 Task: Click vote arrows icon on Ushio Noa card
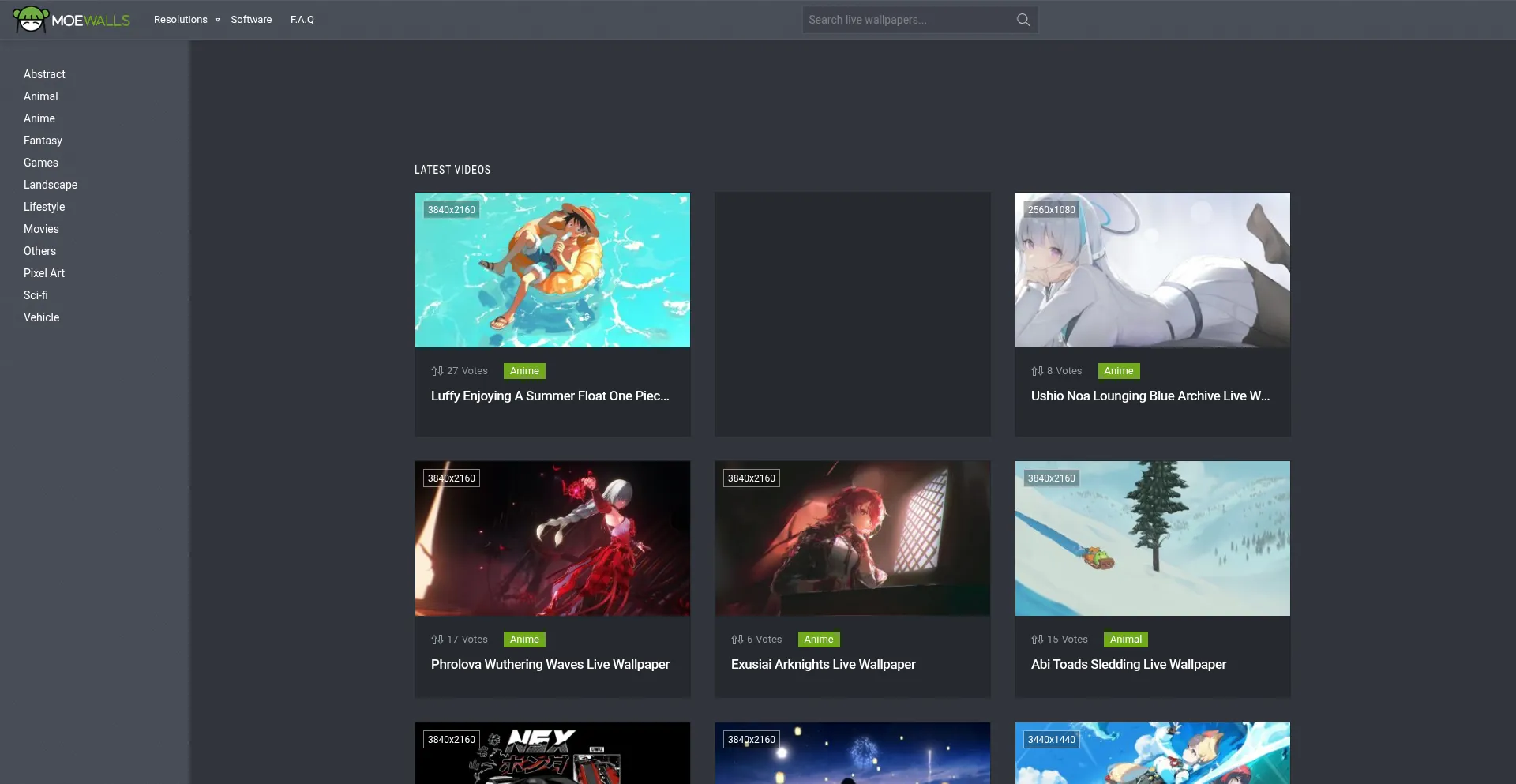pyautogui.click(x=1037, y=371)
